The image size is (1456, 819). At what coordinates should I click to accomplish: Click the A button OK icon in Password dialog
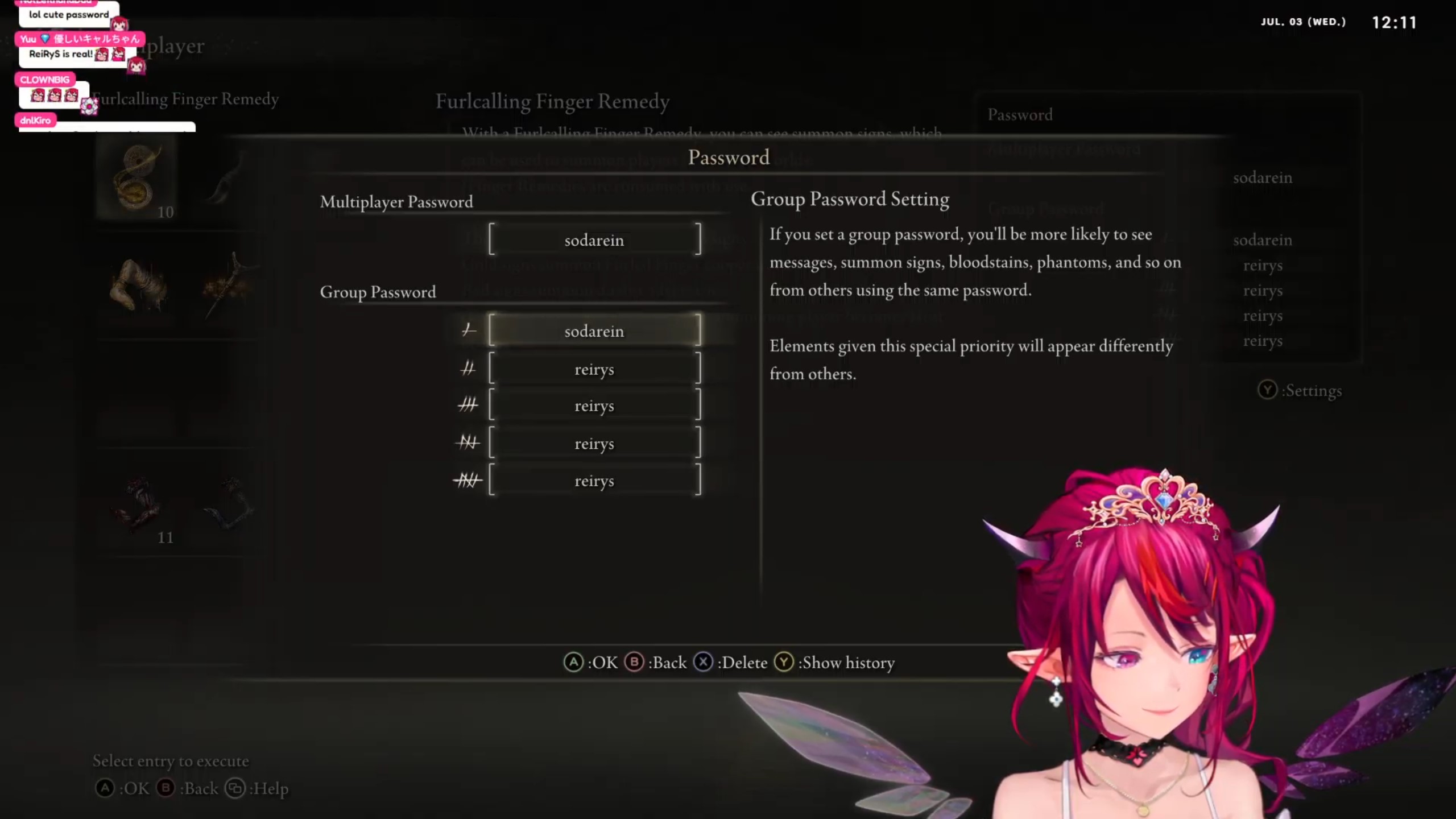573,662
